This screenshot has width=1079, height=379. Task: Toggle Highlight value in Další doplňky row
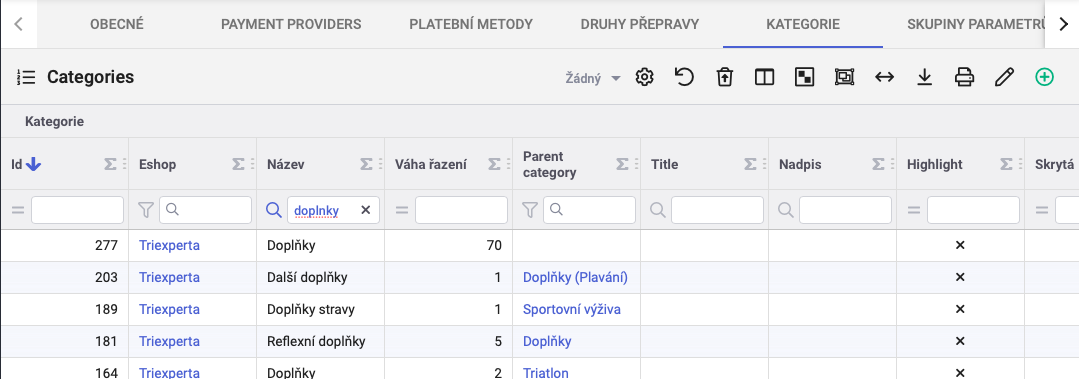(x=960, y=277)
